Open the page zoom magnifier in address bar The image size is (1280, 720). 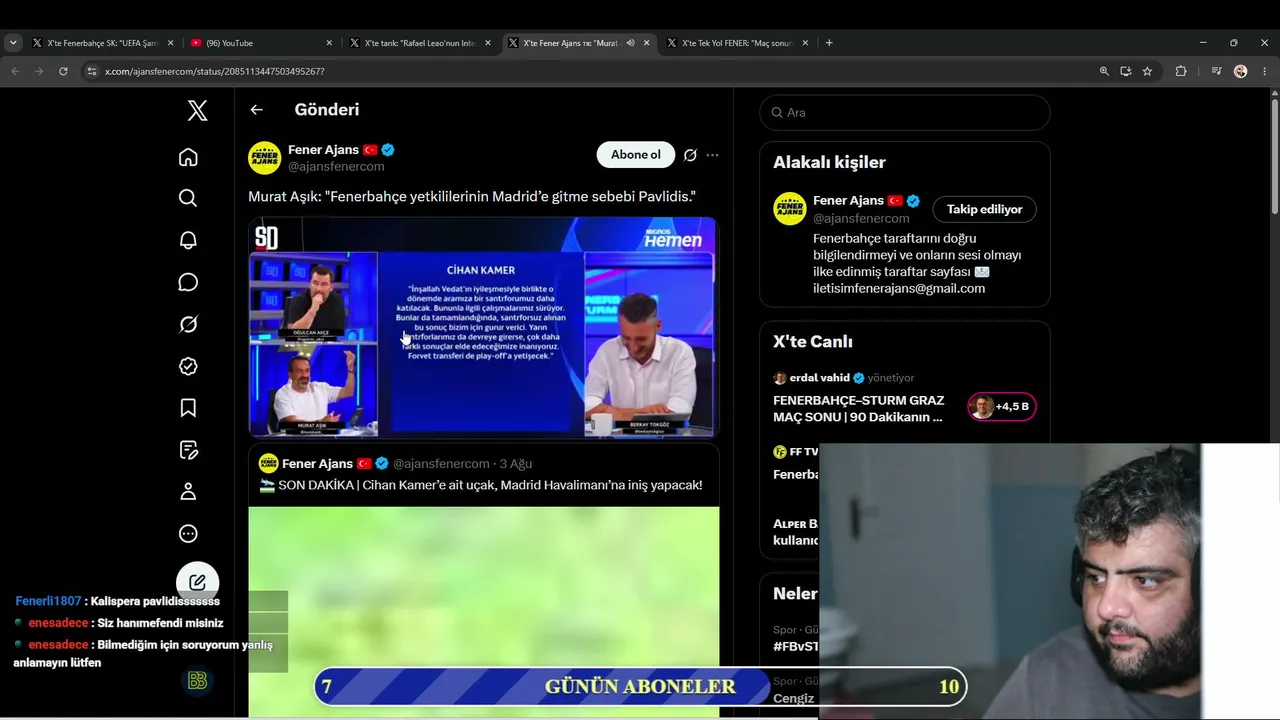(x=1104, y=71)
